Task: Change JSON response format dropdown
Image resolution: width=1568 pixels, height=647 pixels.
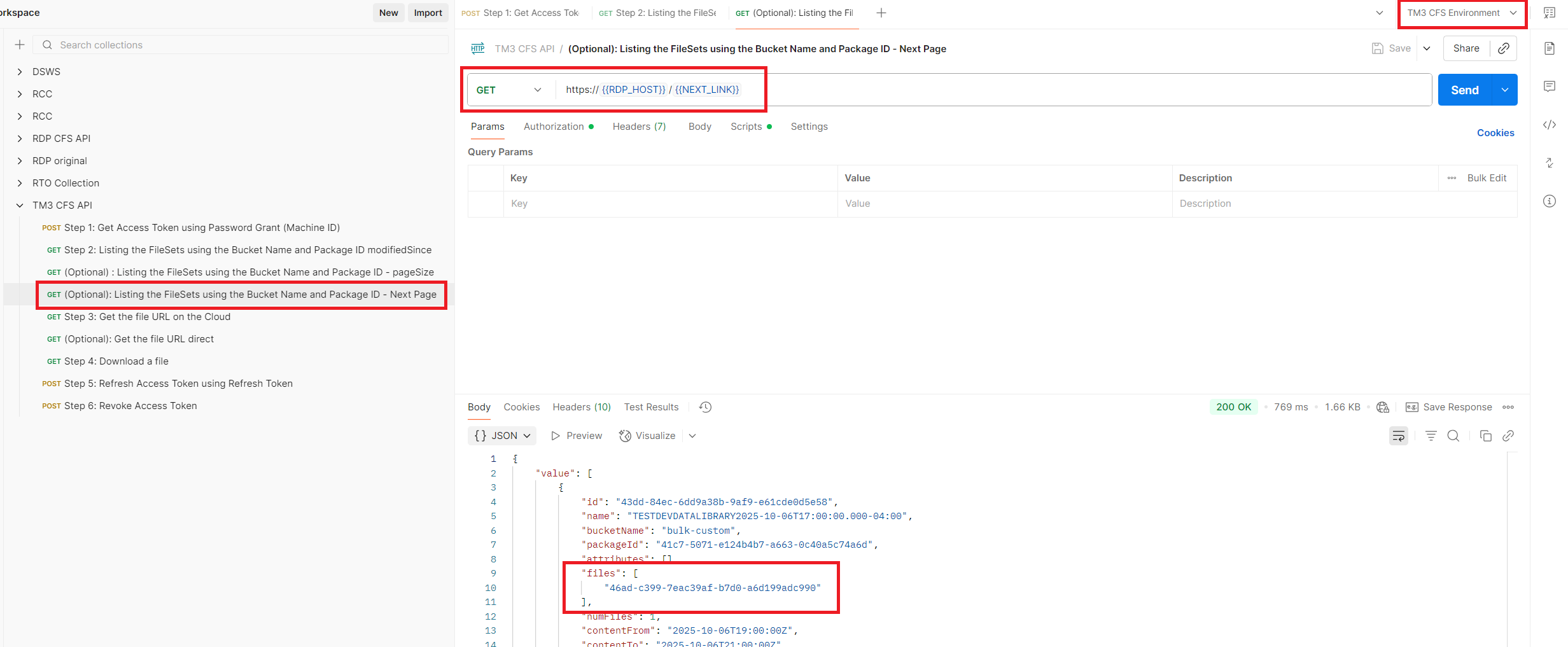Action: [x=503, y=436]
